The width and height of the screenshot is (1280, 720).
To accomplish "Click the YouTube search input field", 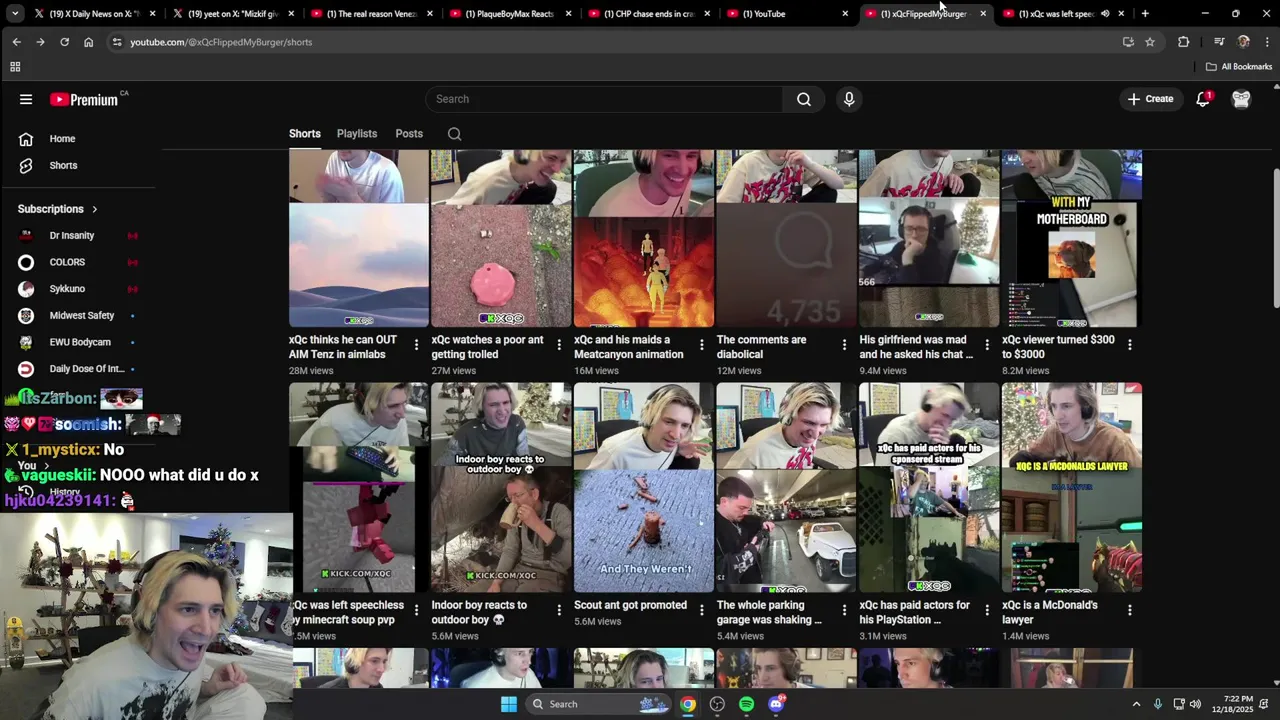I will 605,99.
